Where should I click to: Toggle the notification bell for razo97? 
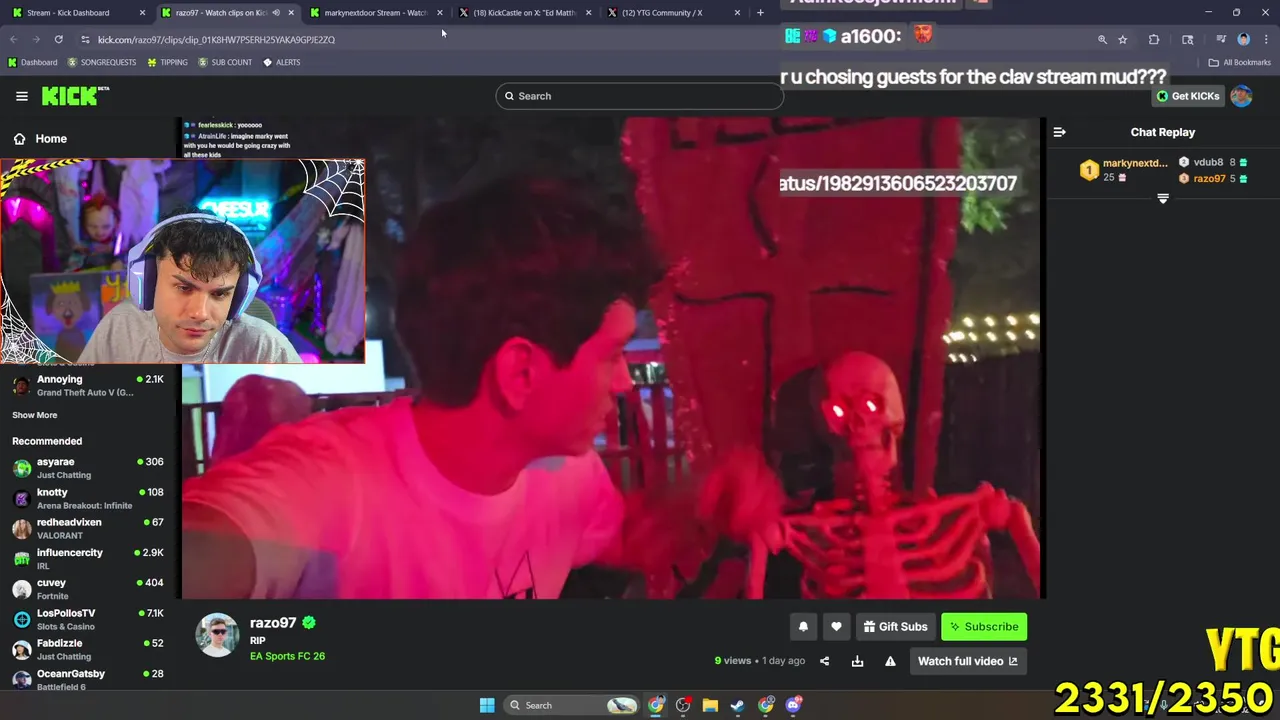coord(803,627)
